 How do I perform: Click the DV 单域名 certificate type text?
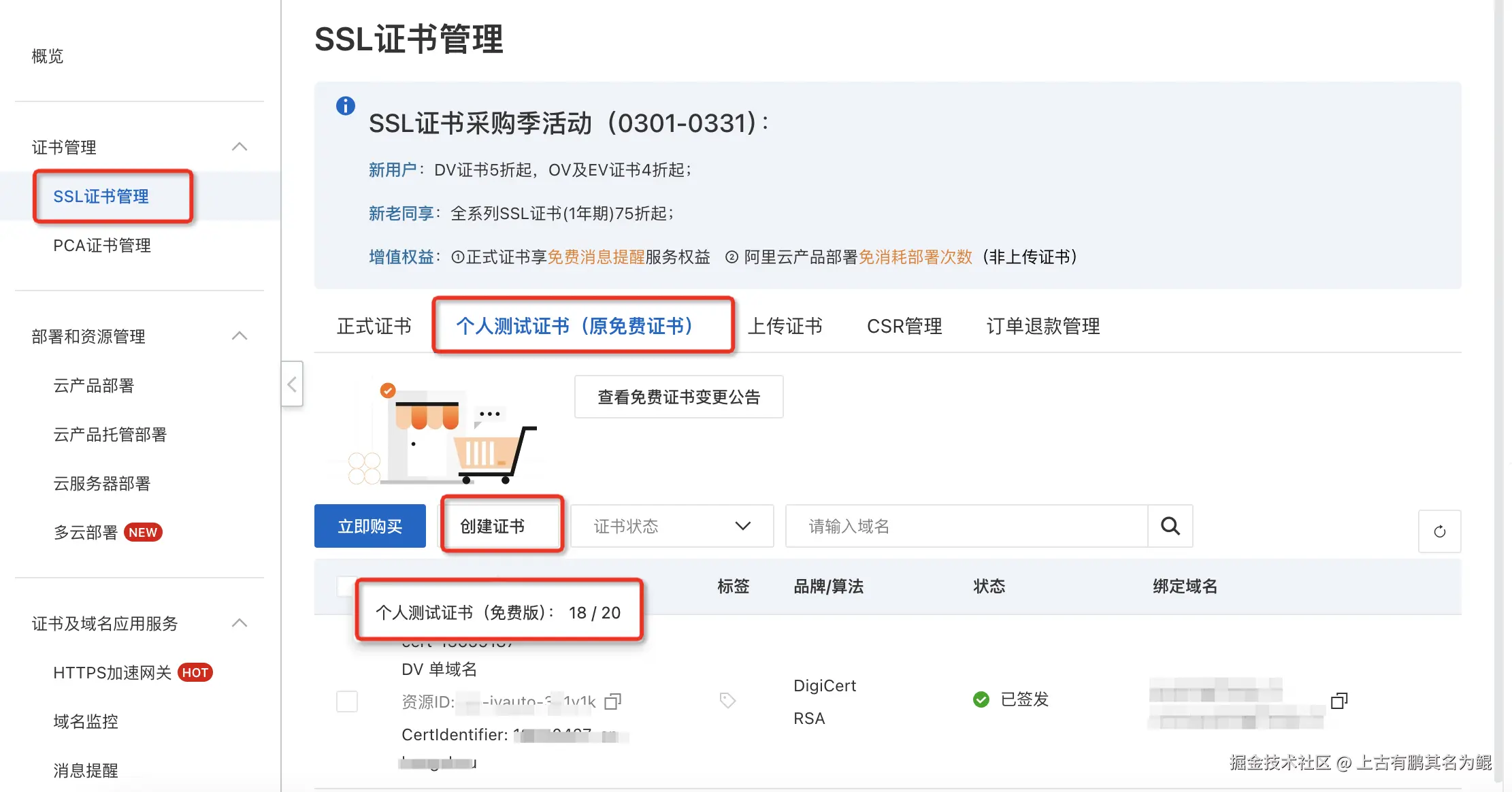(439, 670)
